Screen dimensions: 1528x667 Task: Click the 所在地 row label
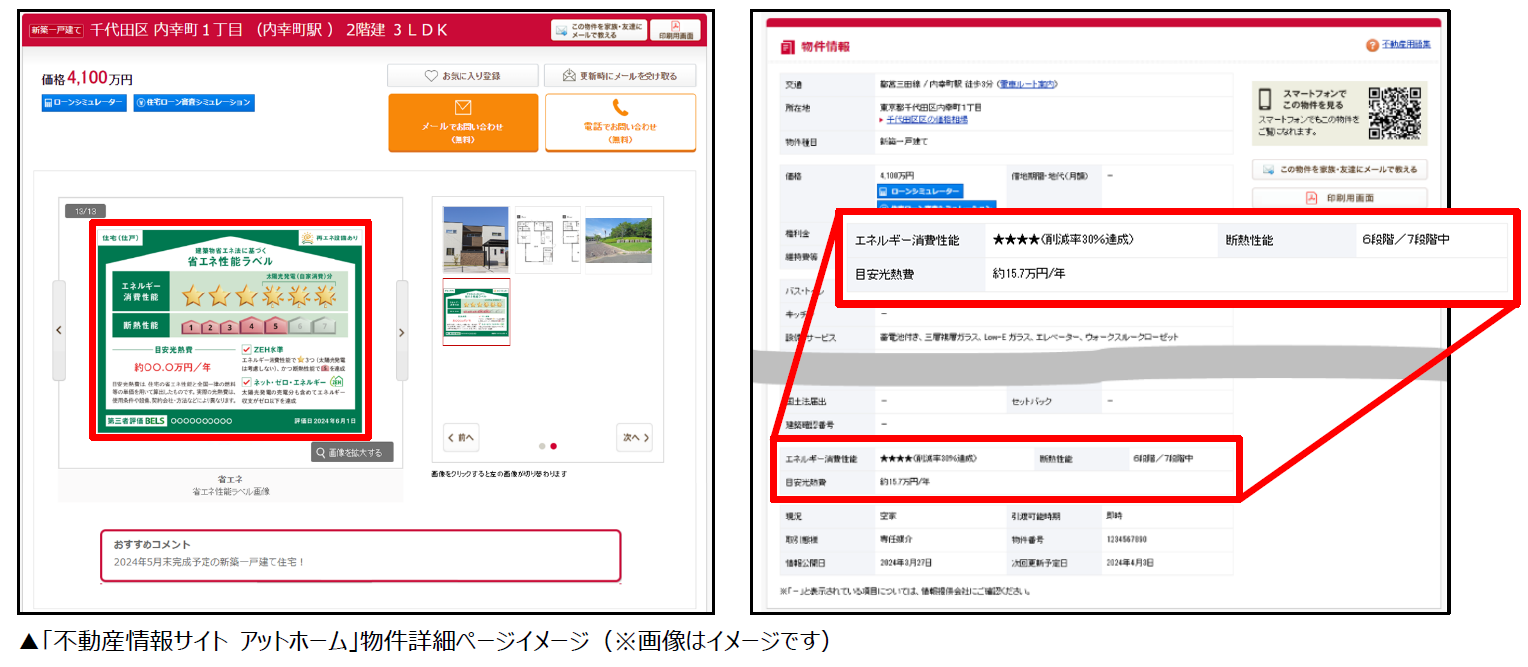797,107
